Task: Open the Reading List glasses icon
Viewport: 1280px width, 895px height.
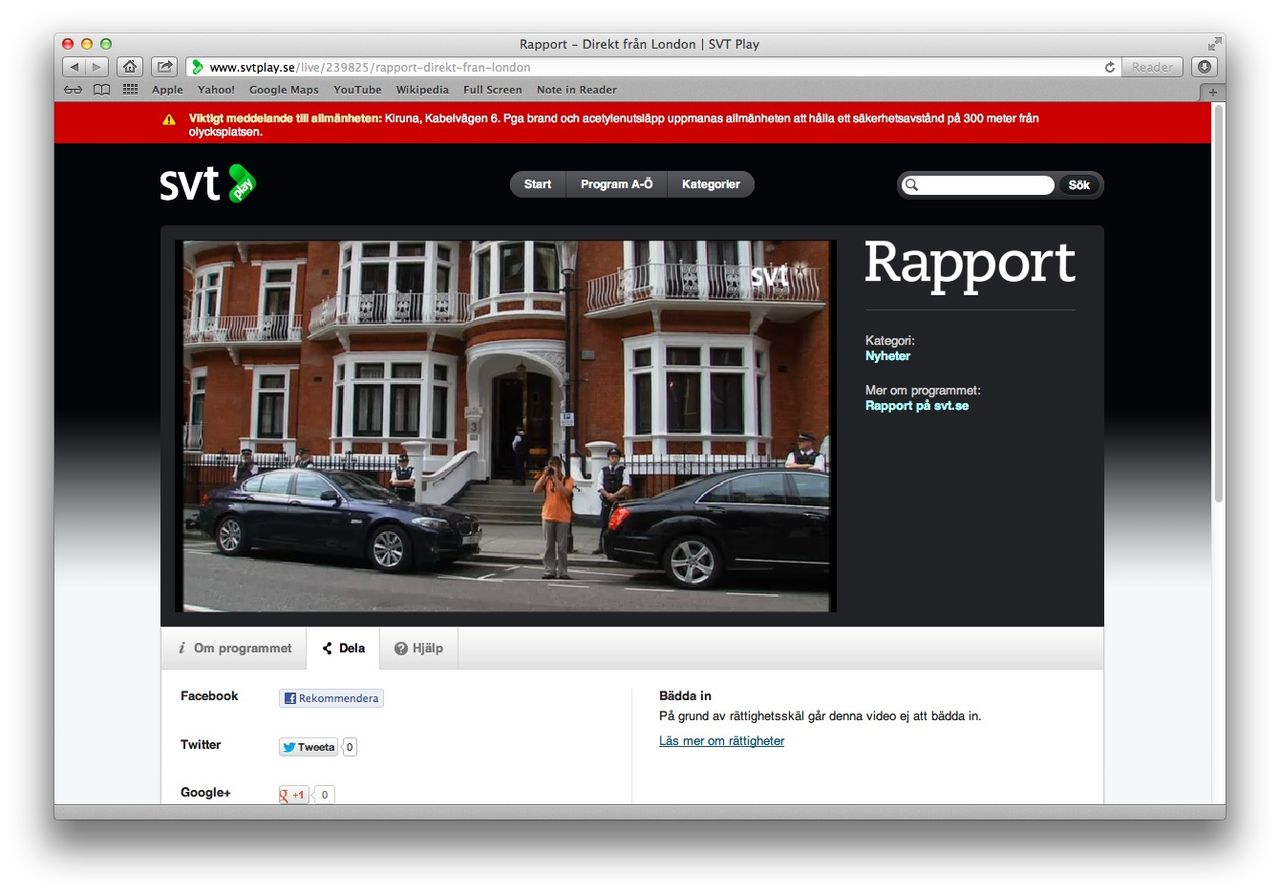Action: click(x=73, y=90)
